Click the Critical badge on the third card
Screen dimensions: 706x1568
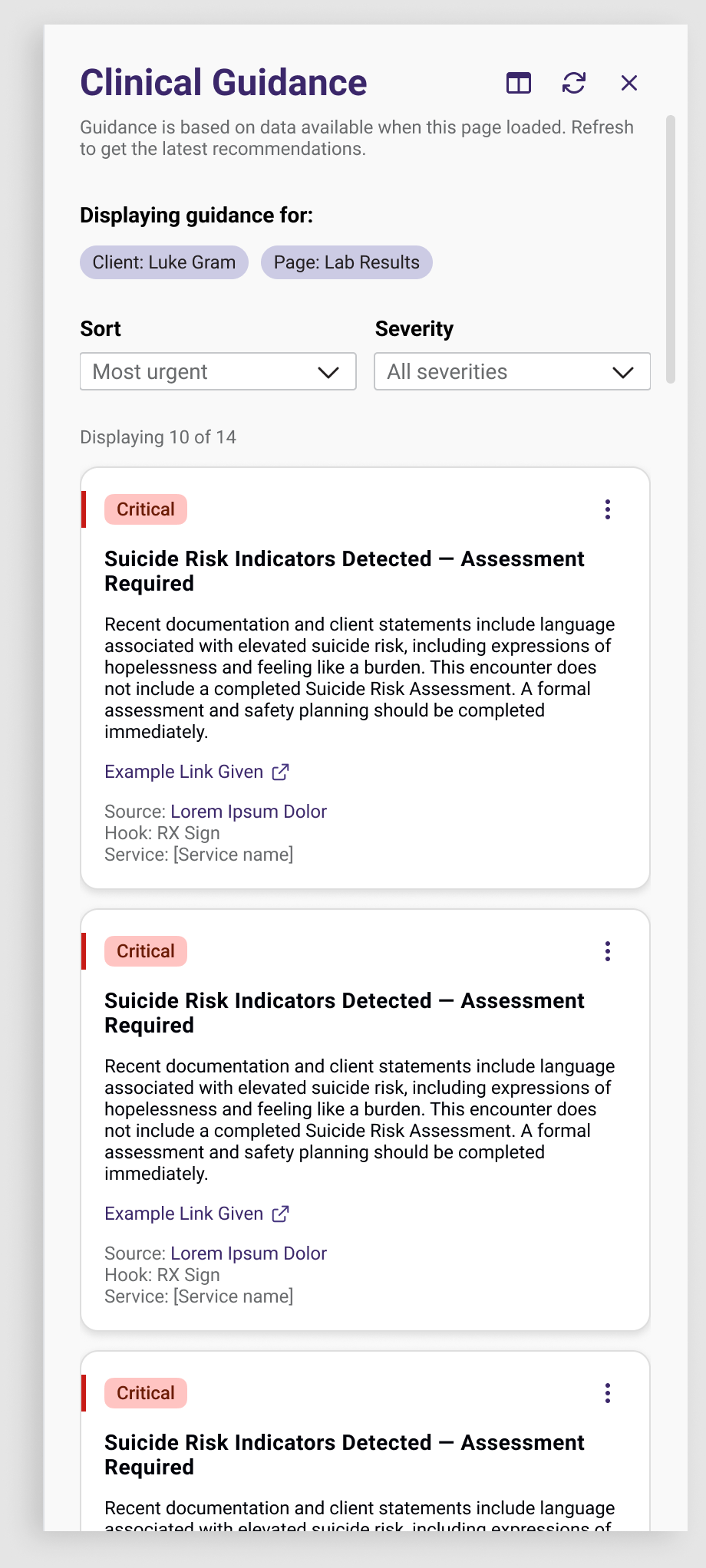click(x=146, y=1393)
